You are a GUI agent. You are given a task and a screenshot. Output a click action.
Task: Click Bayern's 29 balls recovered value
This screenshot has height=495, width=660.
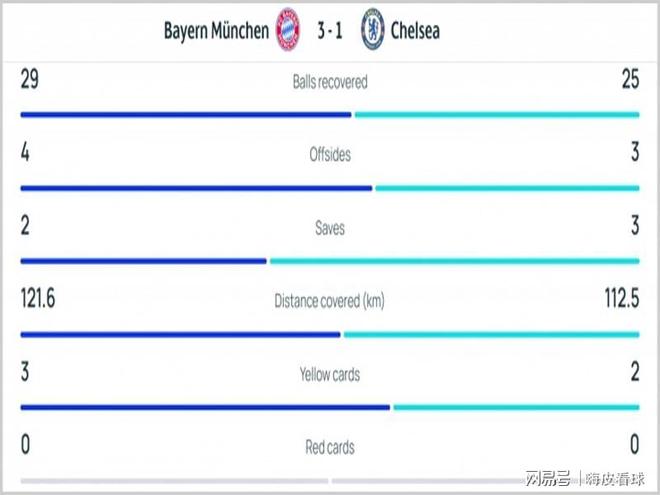click(29, 81)
